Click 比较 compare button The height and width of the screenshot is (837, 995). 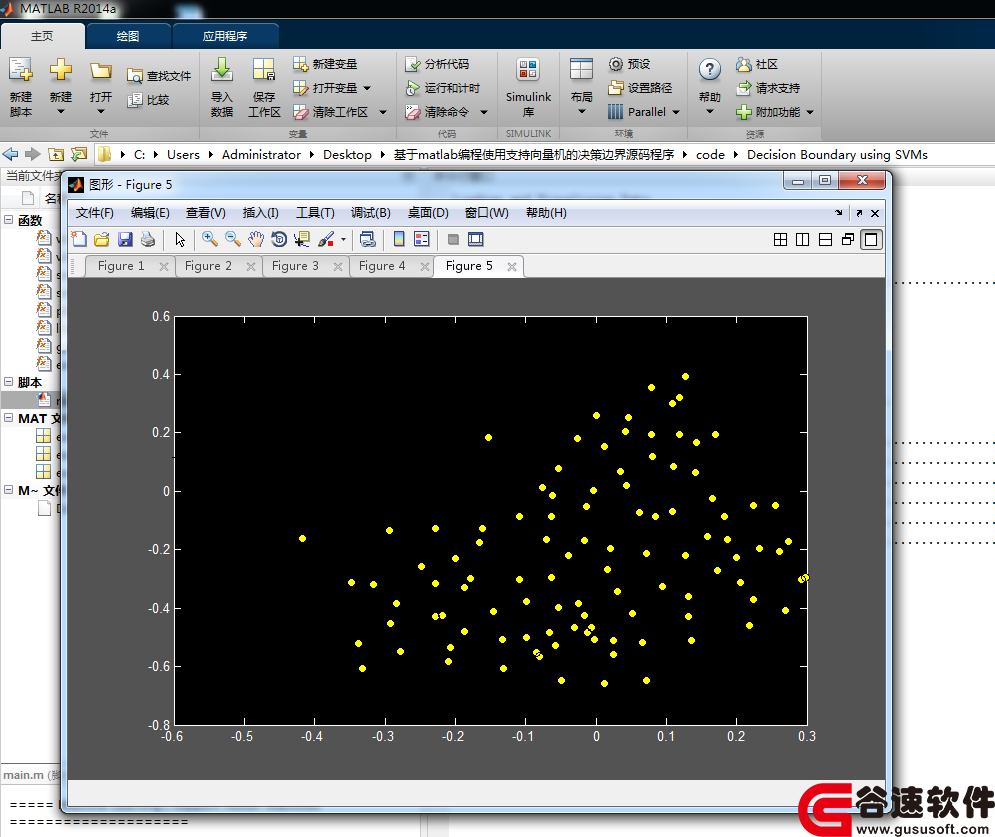pos(148,100)
